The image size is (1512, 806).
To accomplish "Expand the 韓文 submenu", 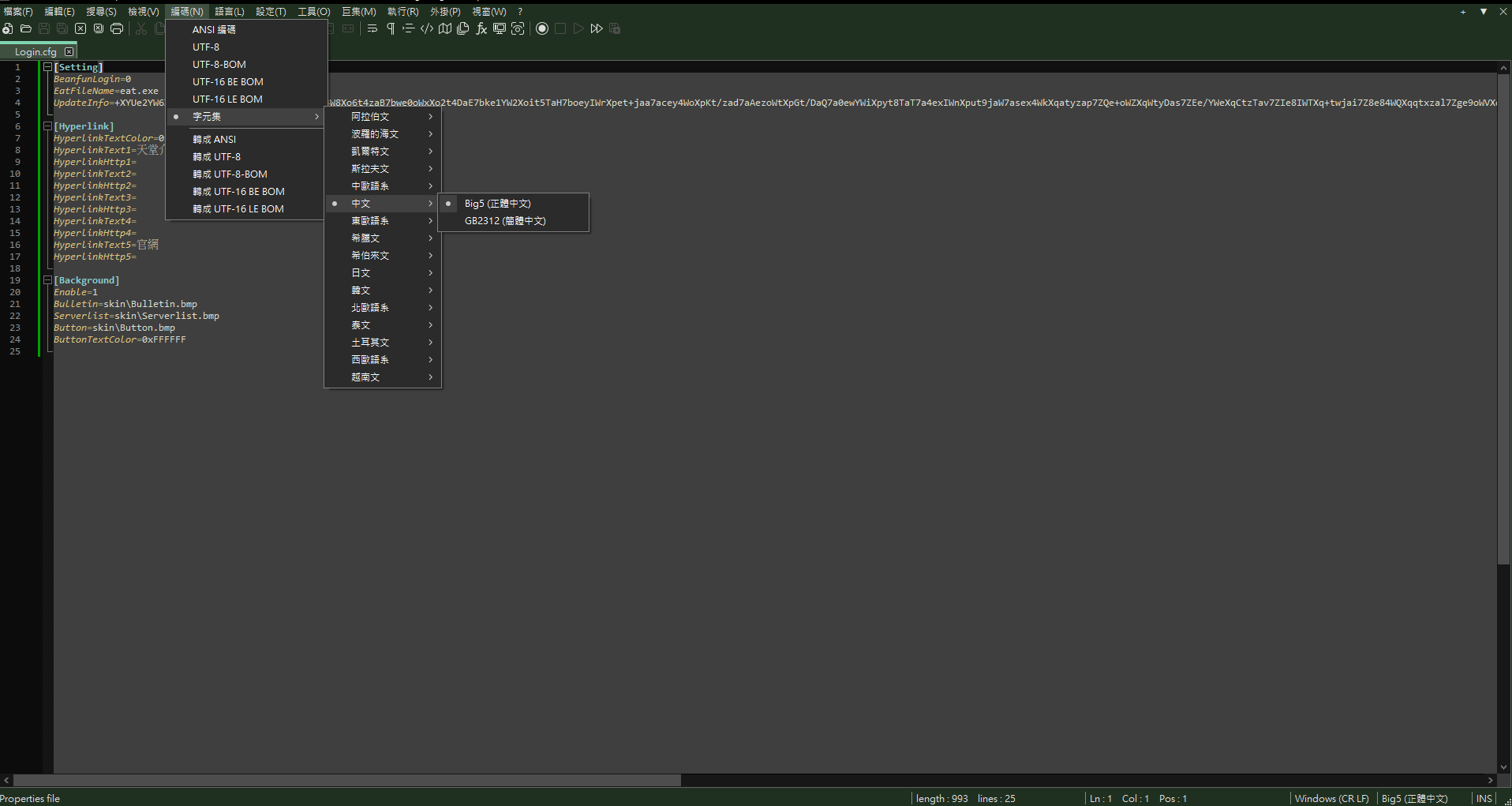I will pos(383,291).
